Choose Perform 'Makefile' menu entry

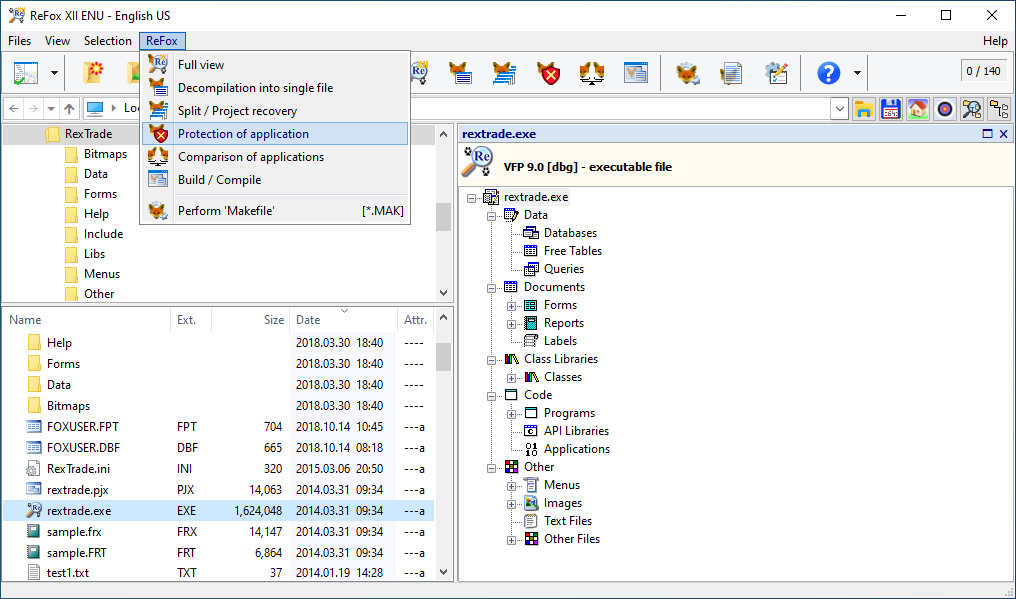[x=275, y=211]
